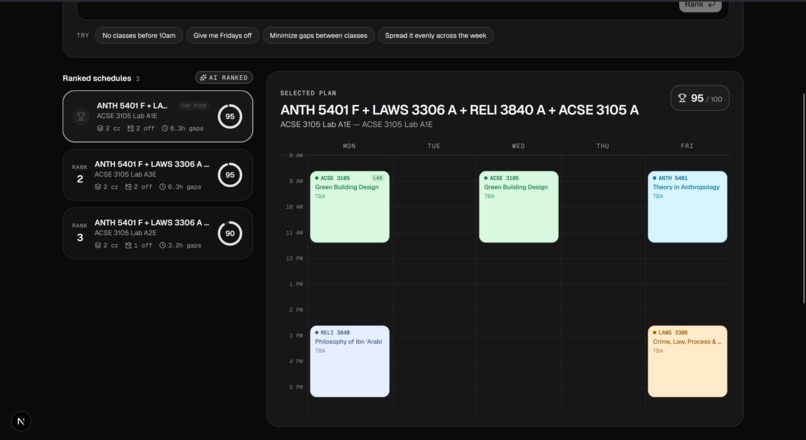Viewport: 806px width, 440px height.
Task: Click the trophy icon on top pick card
Action: (81, 117)
